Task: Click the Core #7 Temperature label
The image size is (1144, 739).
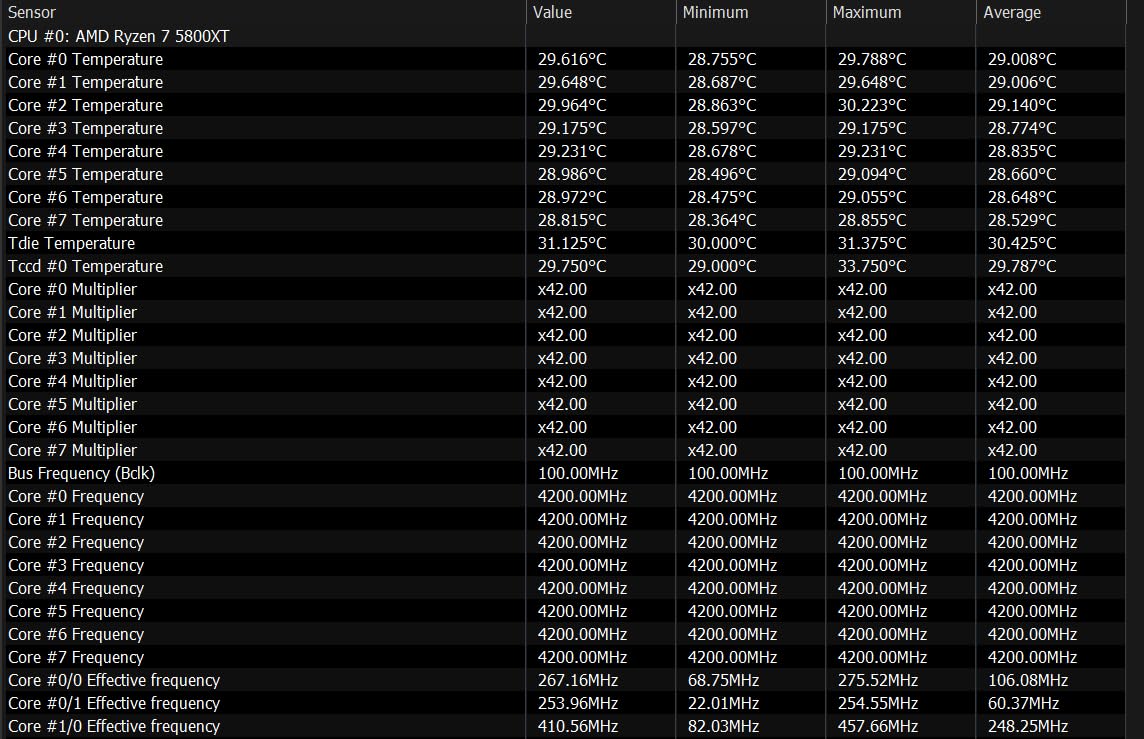Action: 85,220
